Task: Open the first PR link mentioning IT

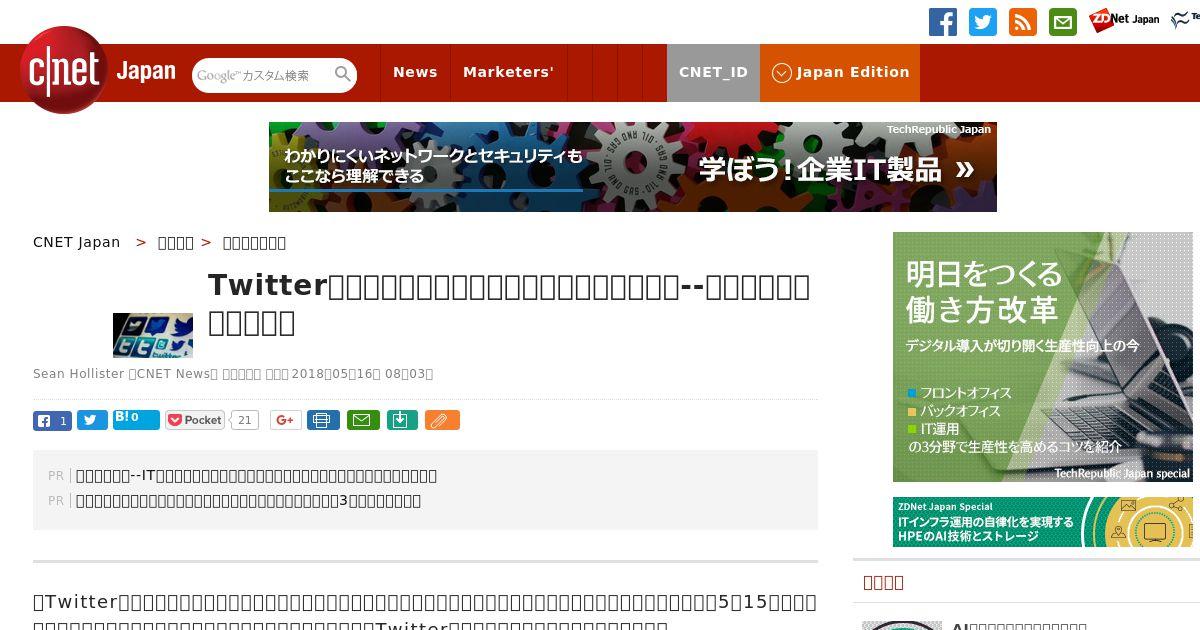Action: pyautogui.click(x=256, y=476)
